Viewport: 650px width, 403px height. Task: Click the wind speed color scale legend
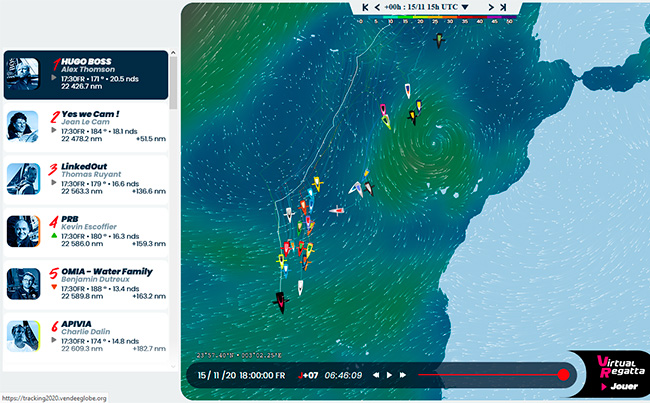tap(436, 19)
